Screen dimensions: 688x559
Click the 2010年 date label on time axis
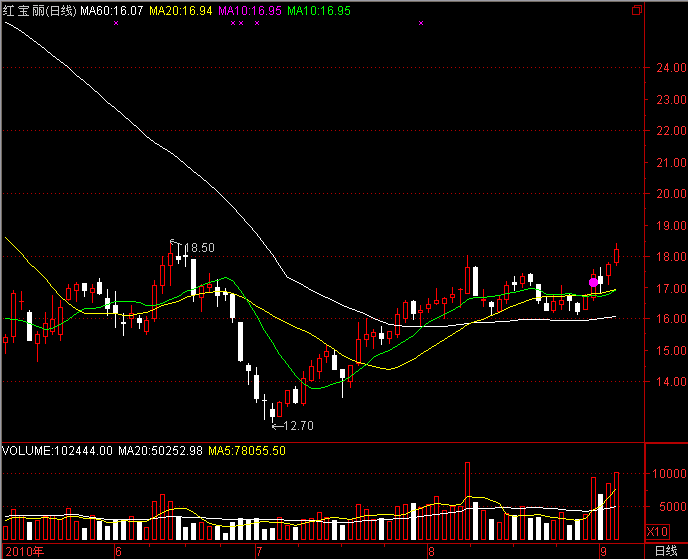(25, 552)
